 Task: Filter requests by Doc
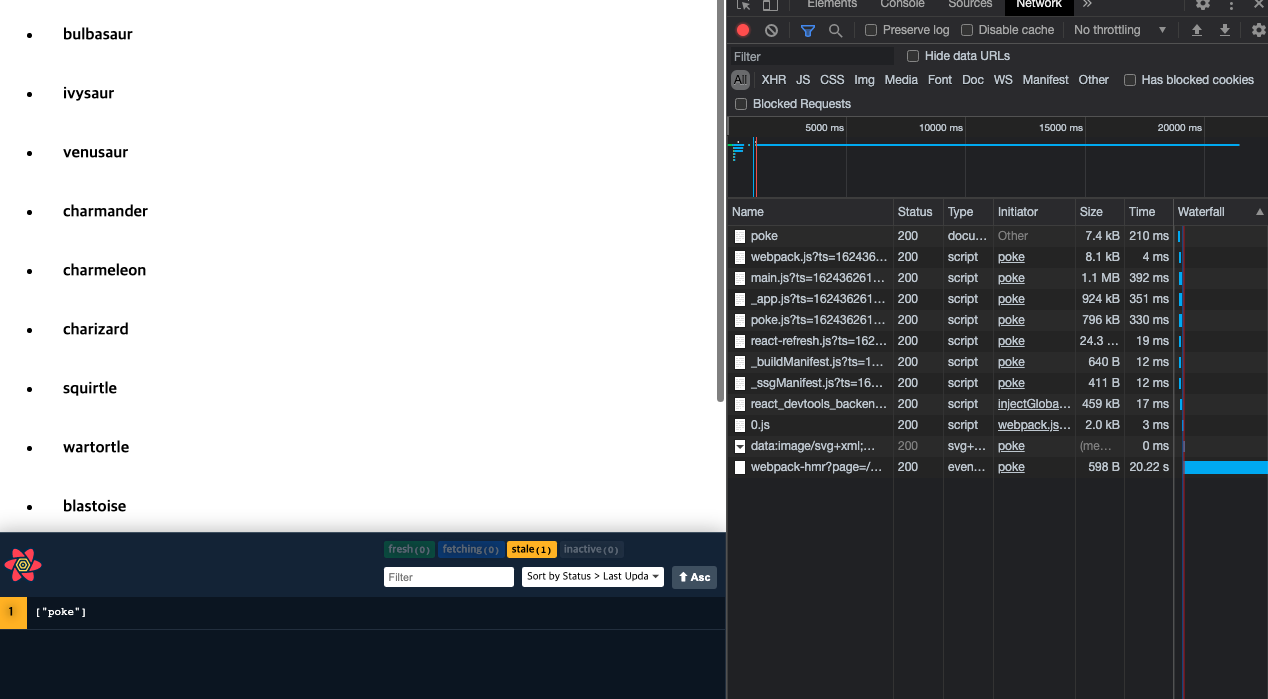coord(973,80)
